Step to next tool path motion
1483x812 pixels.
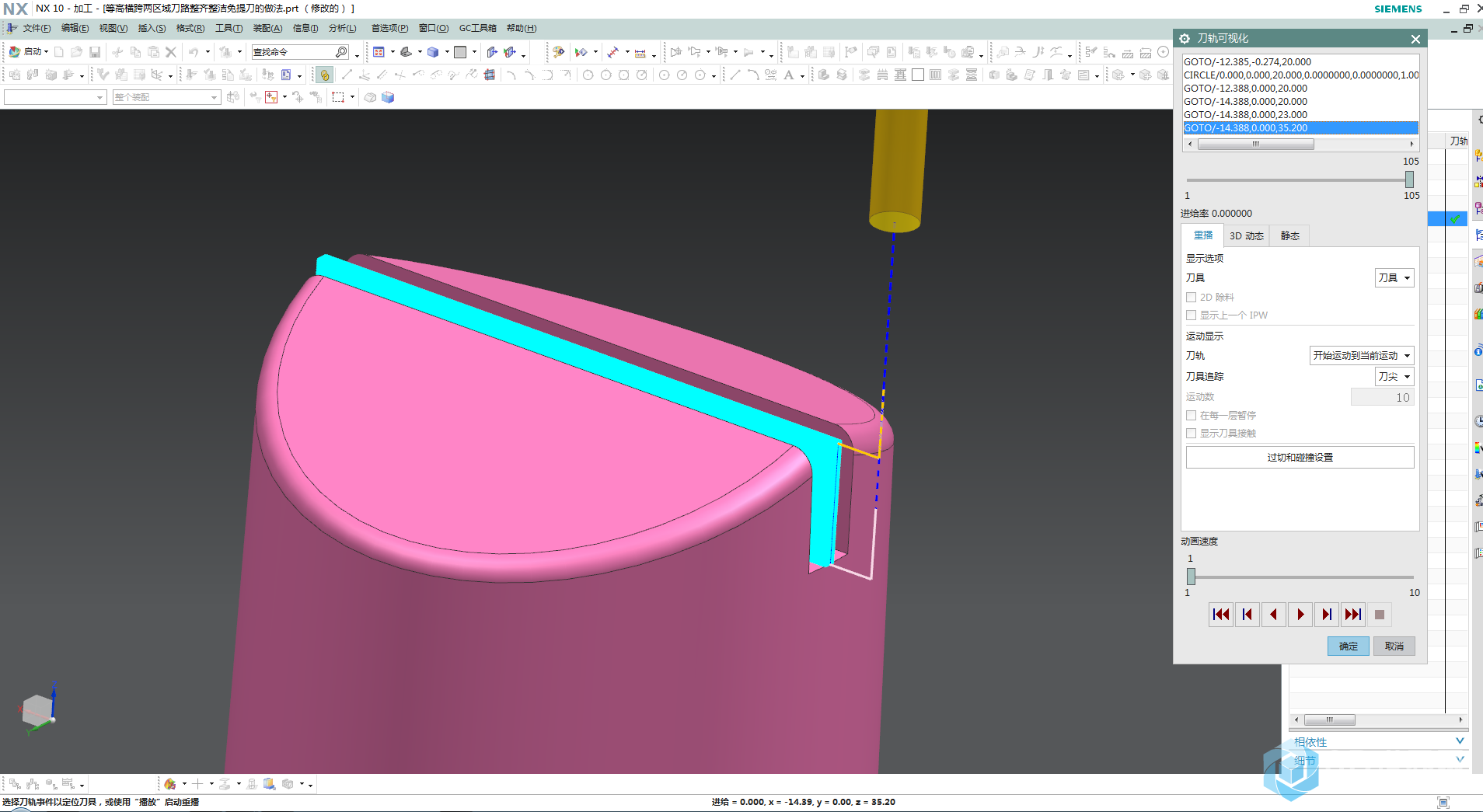[x=1327, y=615]
